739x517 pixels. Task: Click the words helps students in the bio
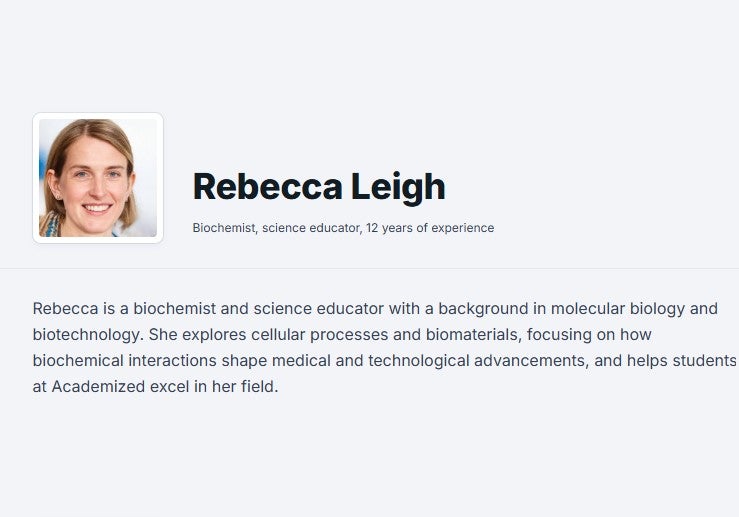pyautogui.click(x=682, y=361)
